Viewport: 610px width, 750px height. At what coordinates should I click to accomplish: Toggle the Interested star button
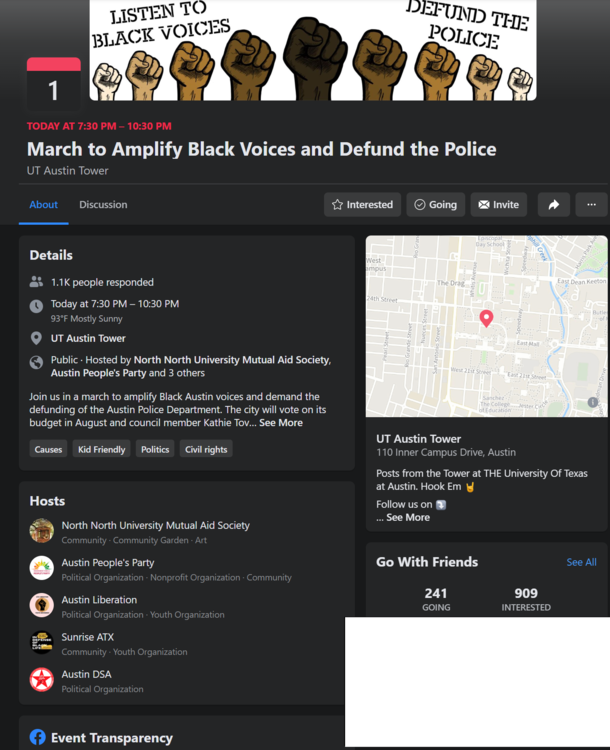pos(362,205)
